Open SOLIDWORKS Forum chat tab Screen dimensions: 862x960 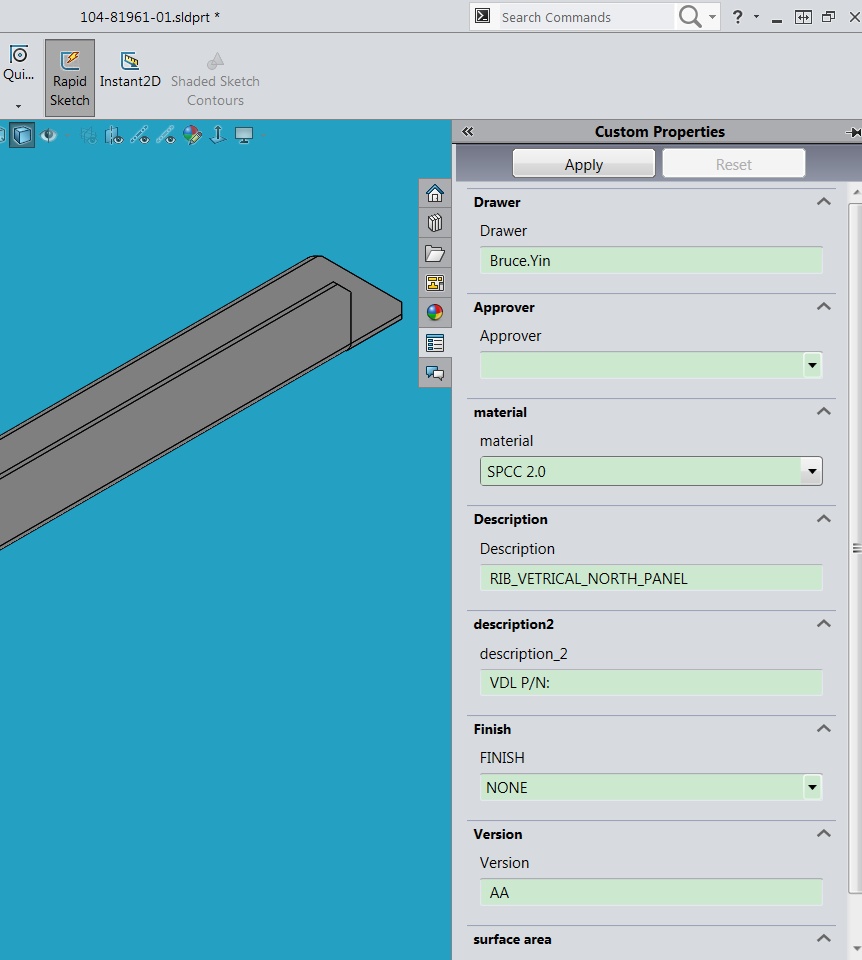tap(435, 373)
